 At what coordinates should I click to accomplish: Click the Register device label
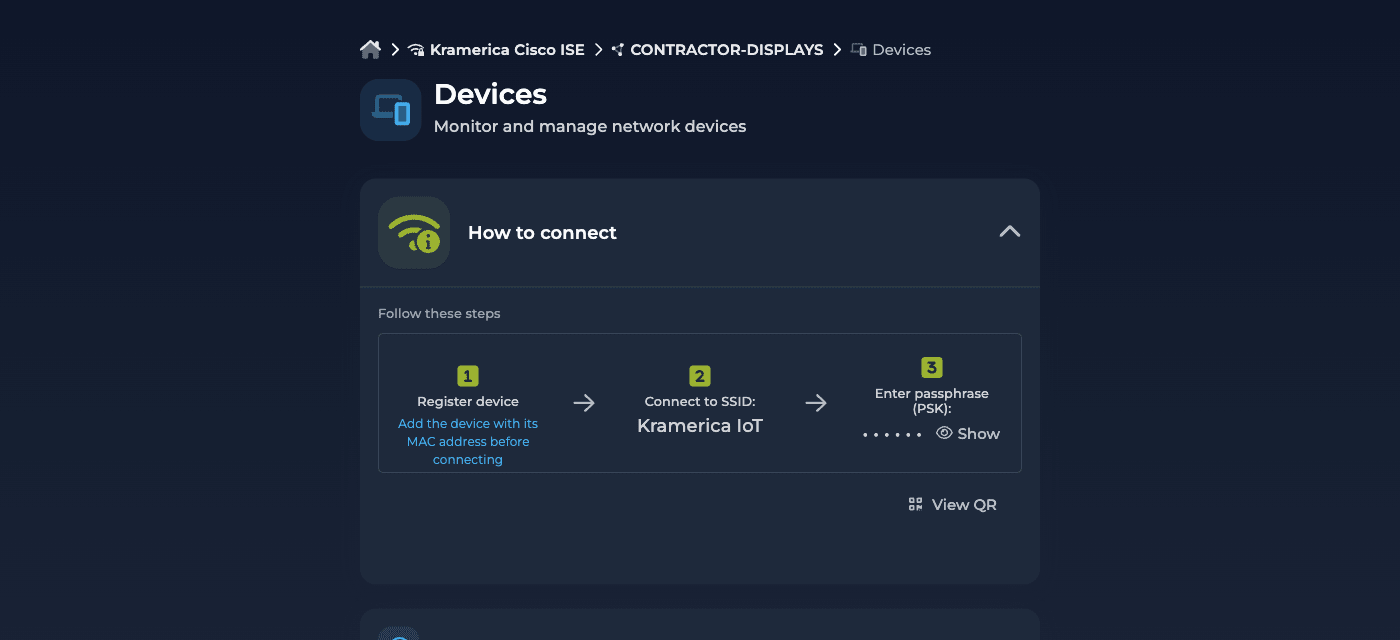(468, 401)
